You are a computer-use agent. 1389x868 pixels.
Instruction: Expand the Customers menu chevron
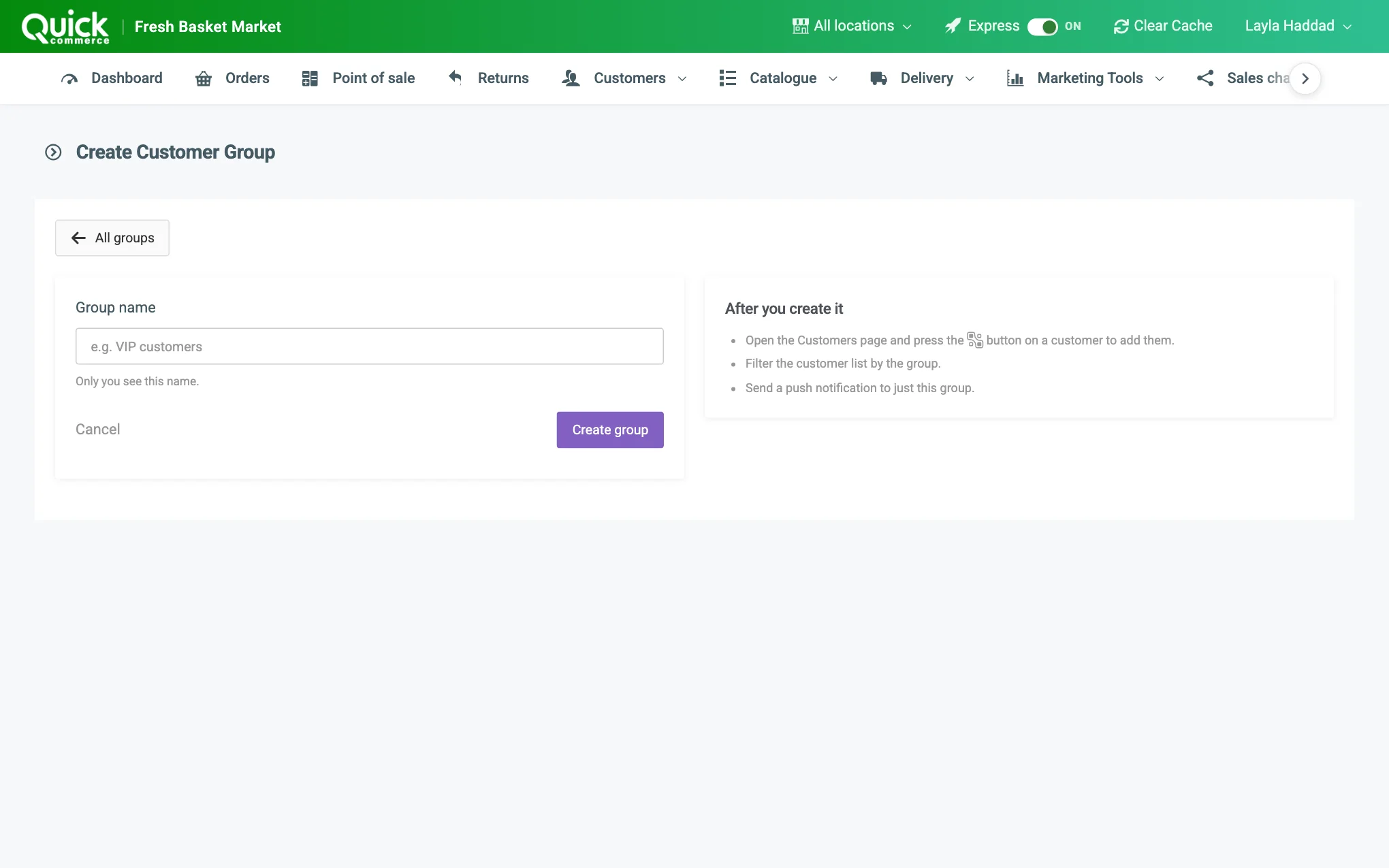point(682,79)
